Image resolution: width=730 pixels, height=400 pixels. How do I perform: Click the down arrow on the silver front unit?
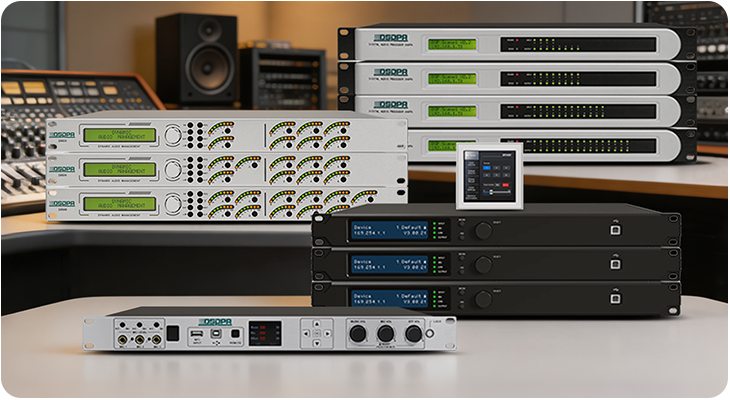click(317, 343)
